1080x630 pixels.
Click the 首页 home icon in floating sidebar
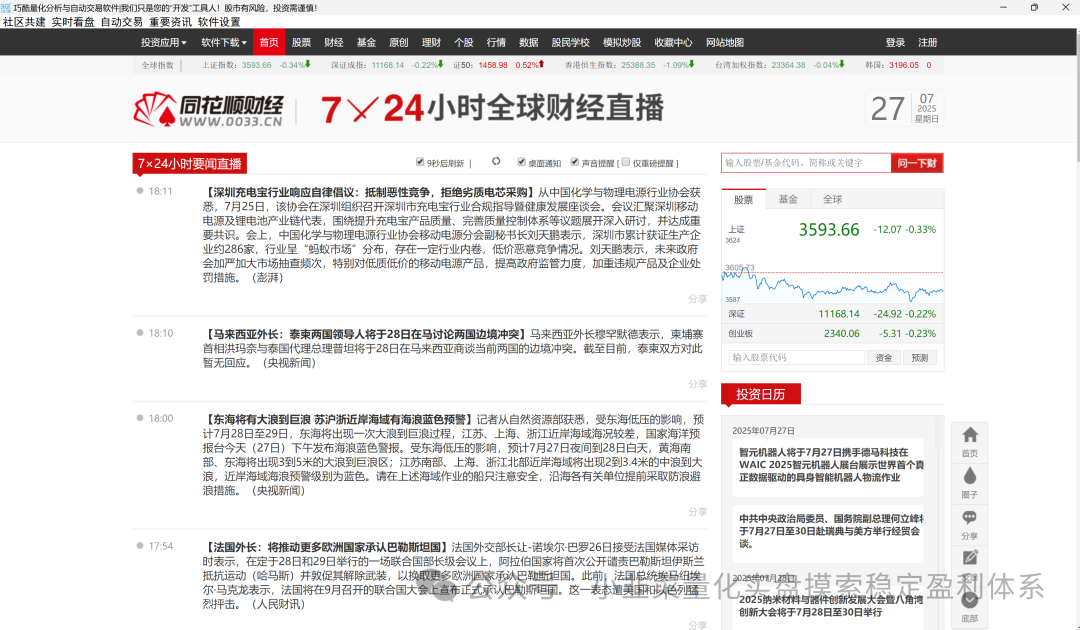pyautogui.click(x=970, y=435)
